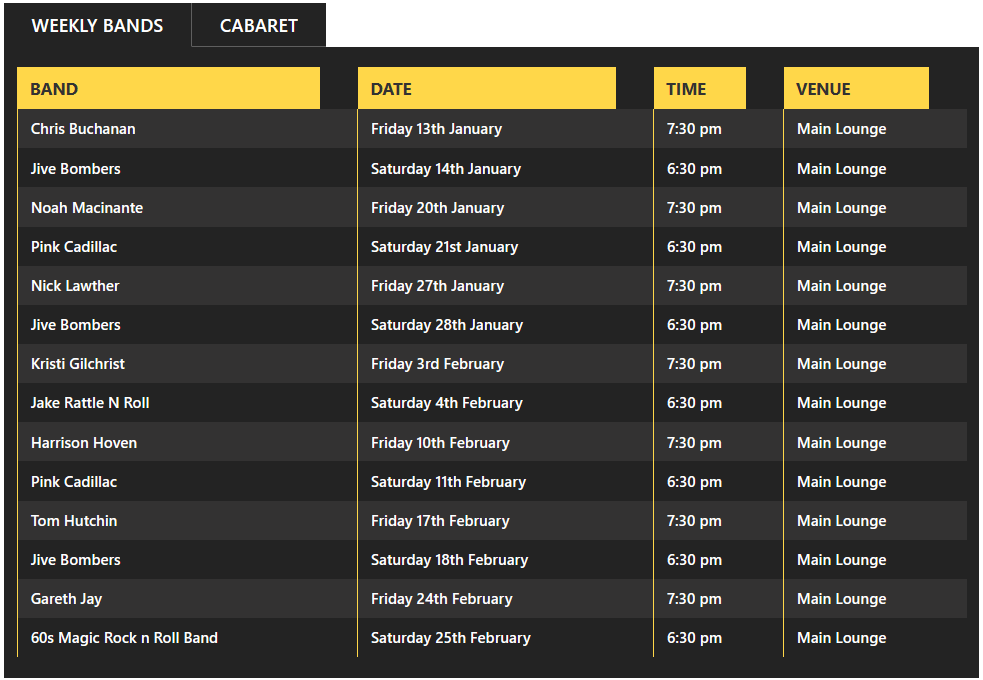
Task: Click on Harrison Hoven band name
Action: pyautogui.click(x=84, y=443)
